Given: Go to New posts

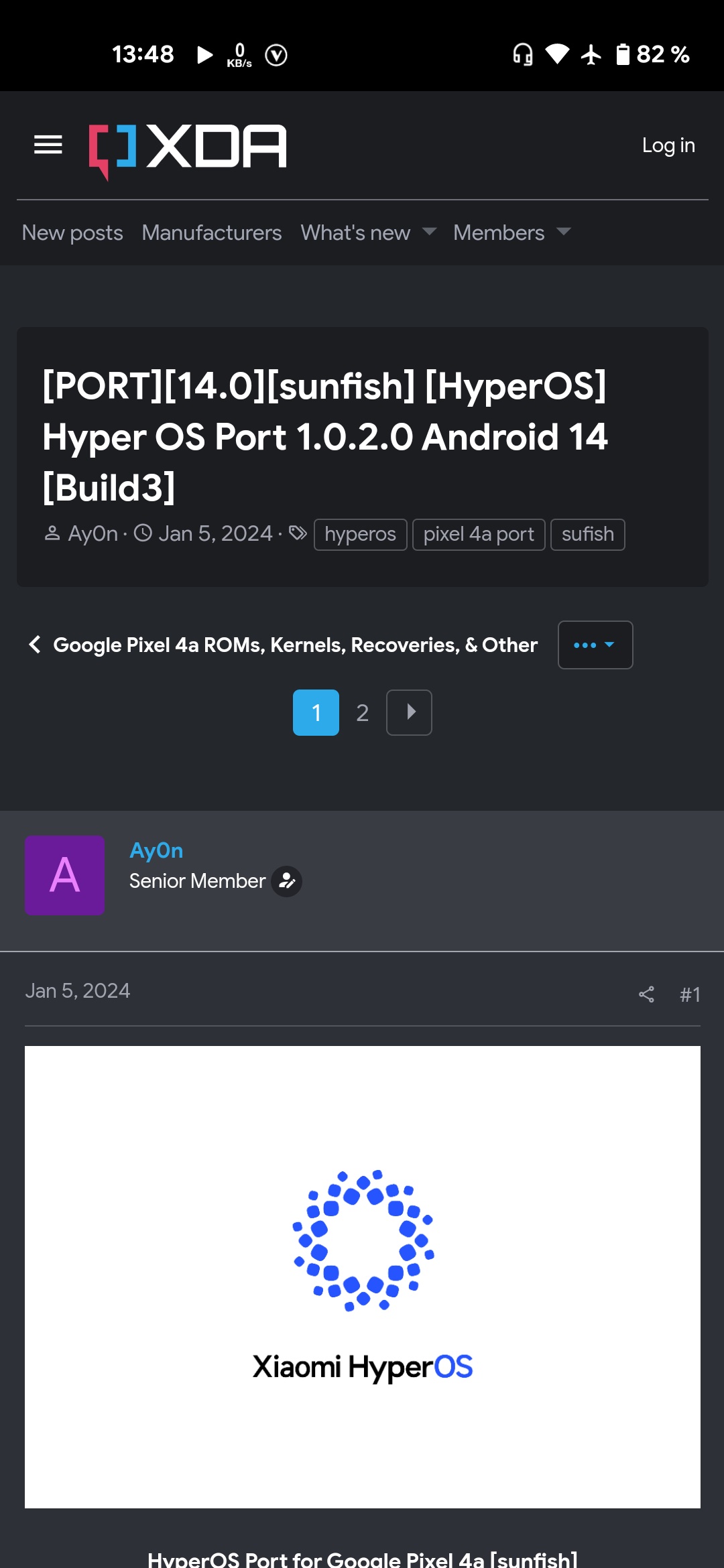Looking at the screenshot, I should pos(72,233).
